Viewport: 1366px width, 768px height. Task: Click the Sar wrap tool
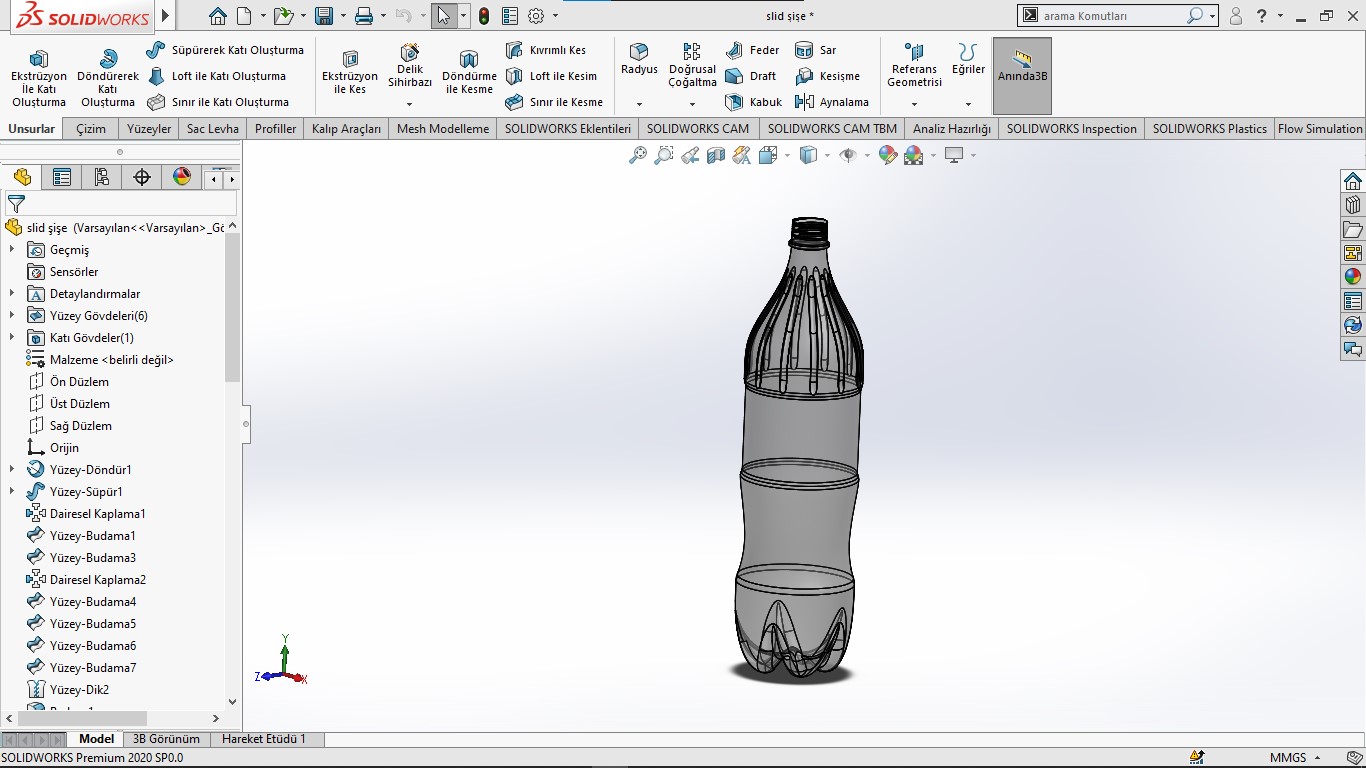pos(816,50)
